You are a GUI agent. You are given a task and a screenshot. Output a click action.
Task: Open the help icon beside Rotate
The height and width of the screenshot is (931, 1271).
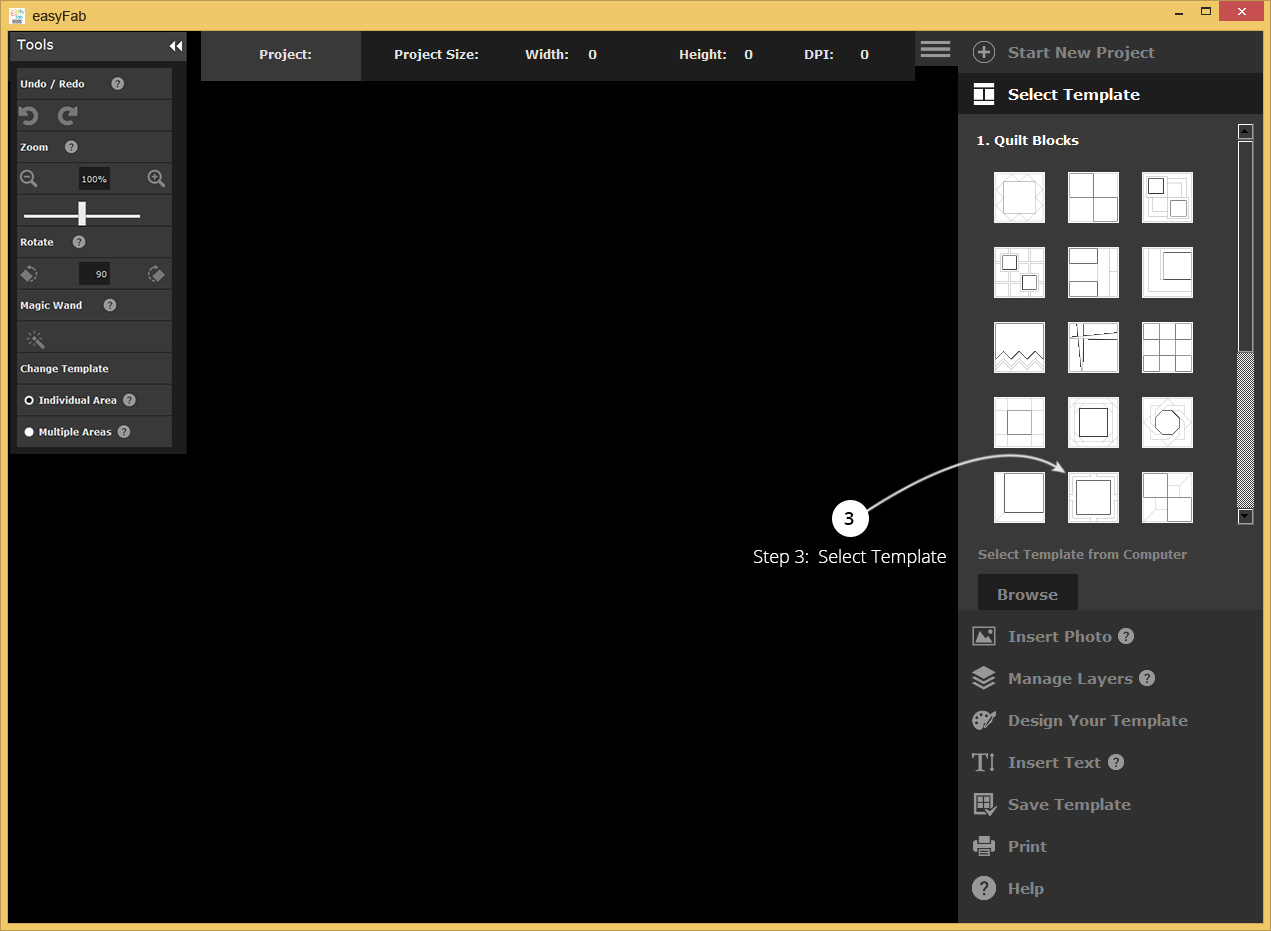79,242
